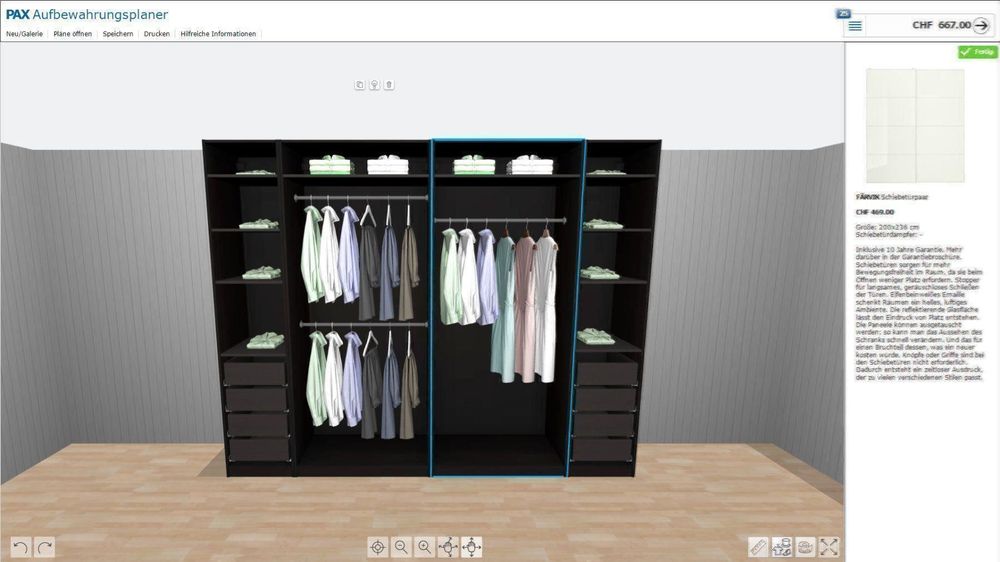Click the duplicate icon above the wardrobe
This screenshot has height=562, width=1000.
(x=359, y=85)
